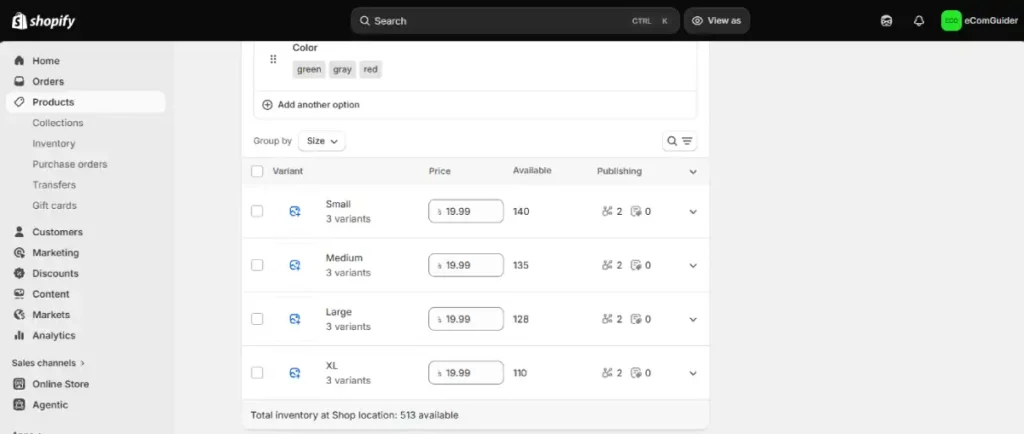
Task: Toggle the select-all variants checkbox
Action: click(x=257, y=171)
